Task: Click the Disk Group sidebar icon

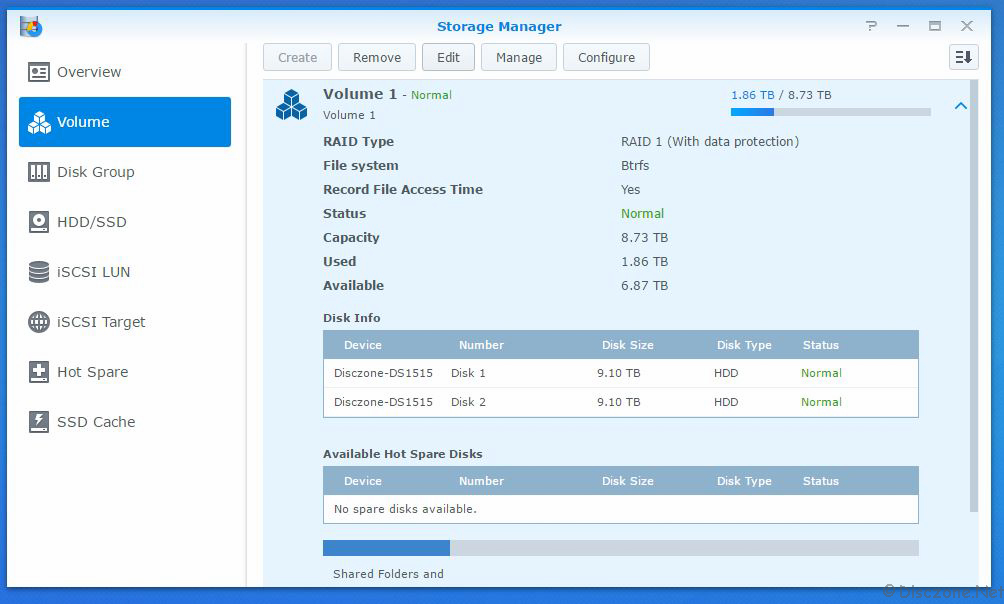Action: click(38, 172)
